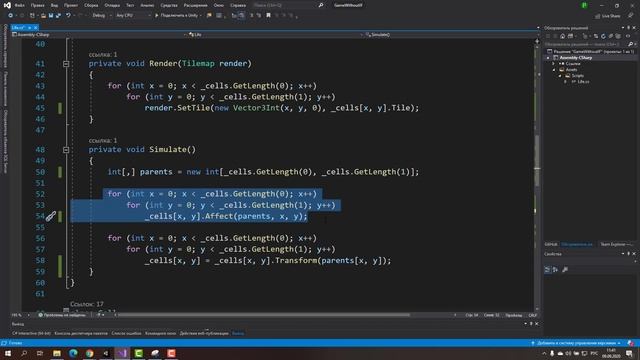Expand the Ссылки references node
Viewport: 640px width, 360px height.
554,64
